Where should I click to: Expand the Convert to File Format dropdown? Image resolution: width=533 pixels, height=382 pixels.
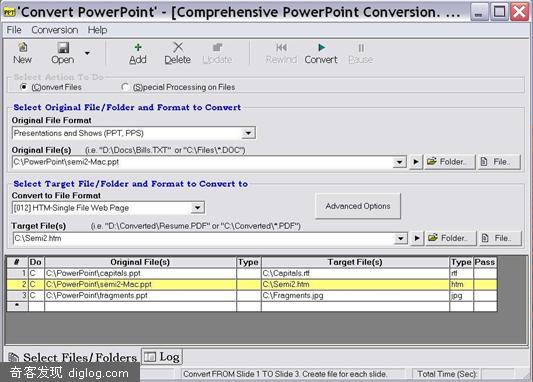[x=197, y=208]
